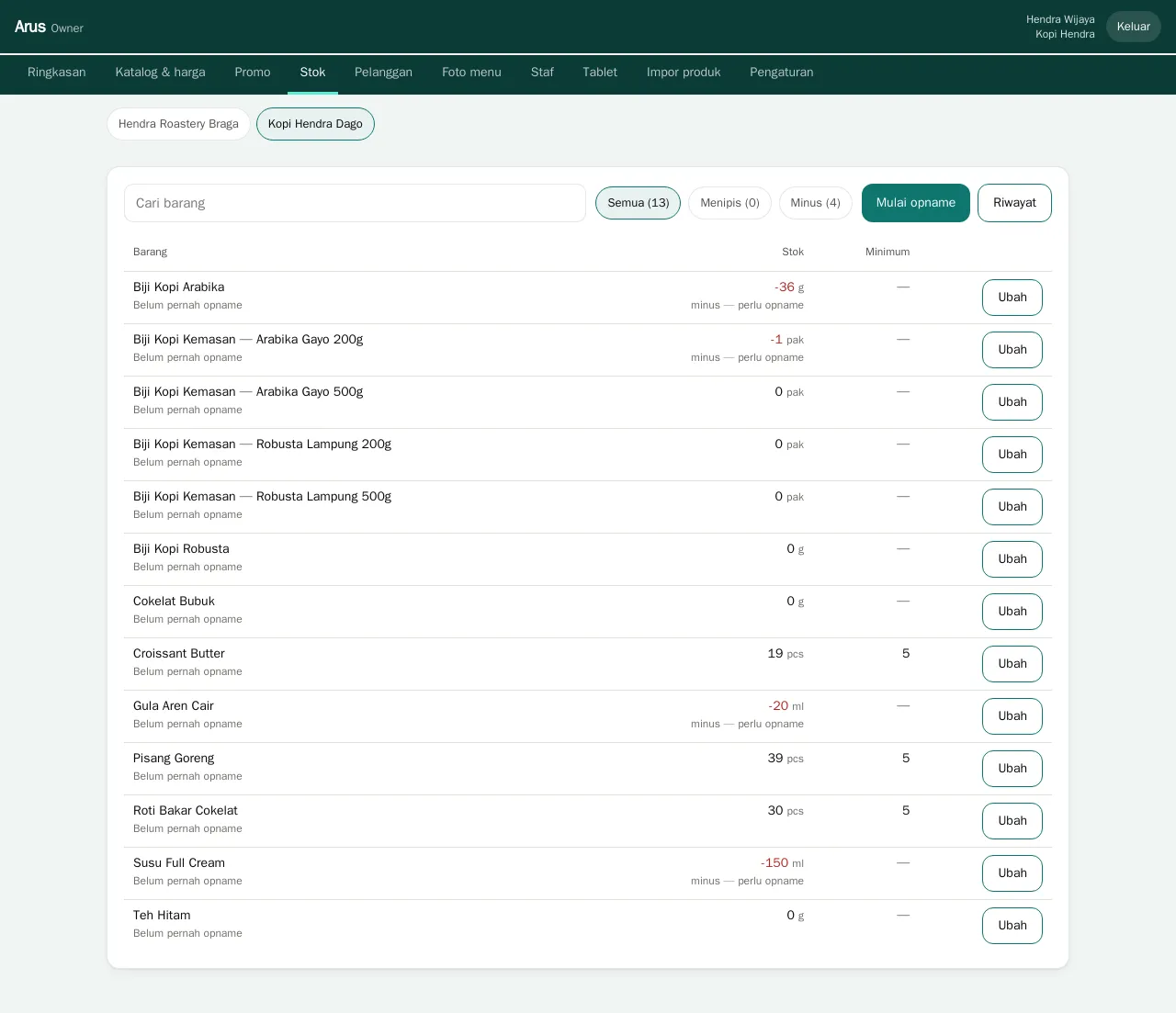The height and width of the screenshot is (1013, 1176).
Task: Open Impor produk tab
Action: (684, 73)
